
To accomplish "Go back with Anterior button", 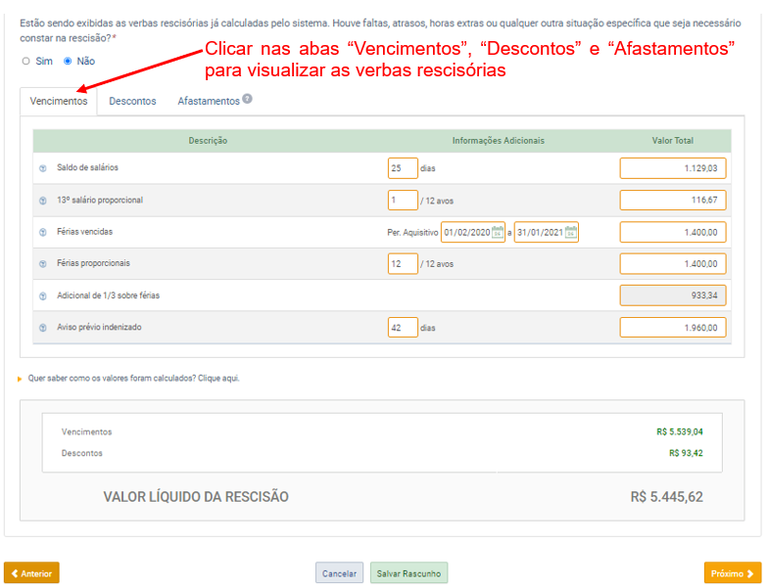I will [32, 573].
